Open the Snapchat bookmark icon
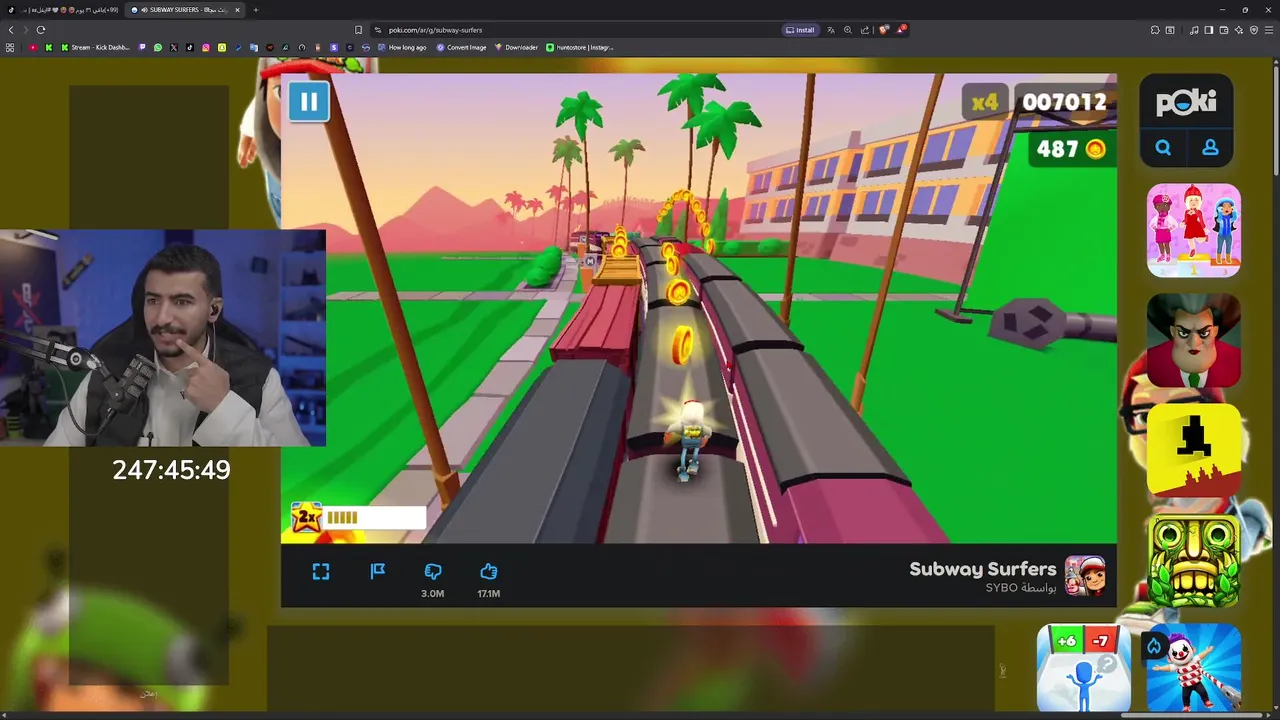1280x720 pixels. click(x=222, y=47)
